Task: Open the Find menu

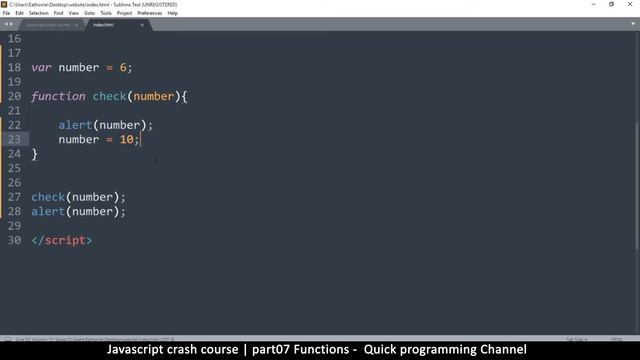Action: coord(58,13)
